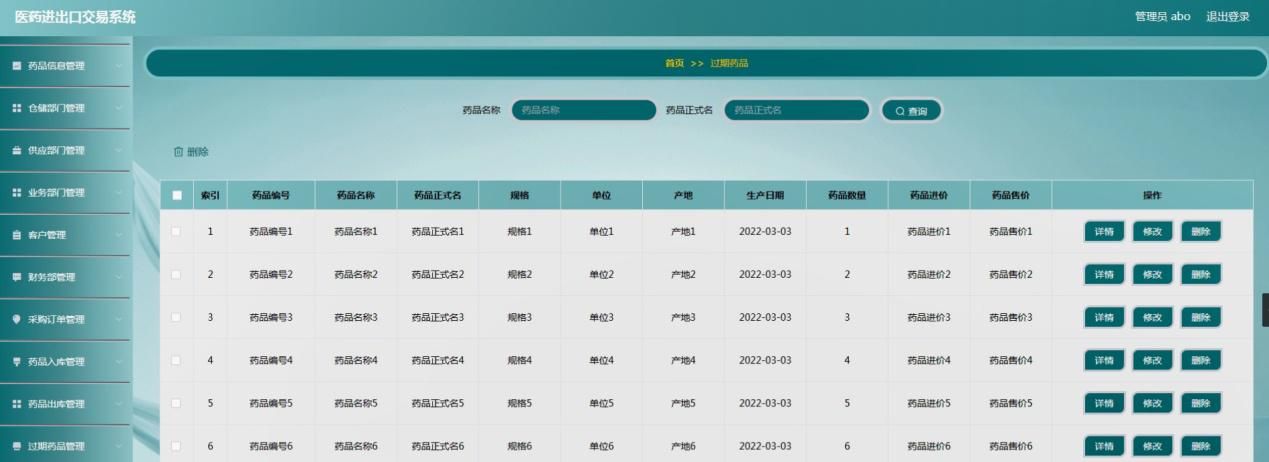Click the 财务部管理 sidebar icon
This screenshot has width=1269, height=462.
tap(17, 277)
